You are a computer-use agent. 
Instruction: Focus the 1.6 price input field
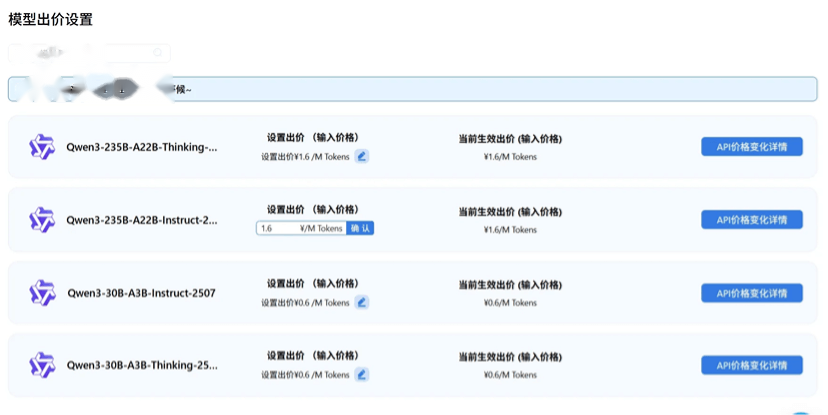click(301, 228)
